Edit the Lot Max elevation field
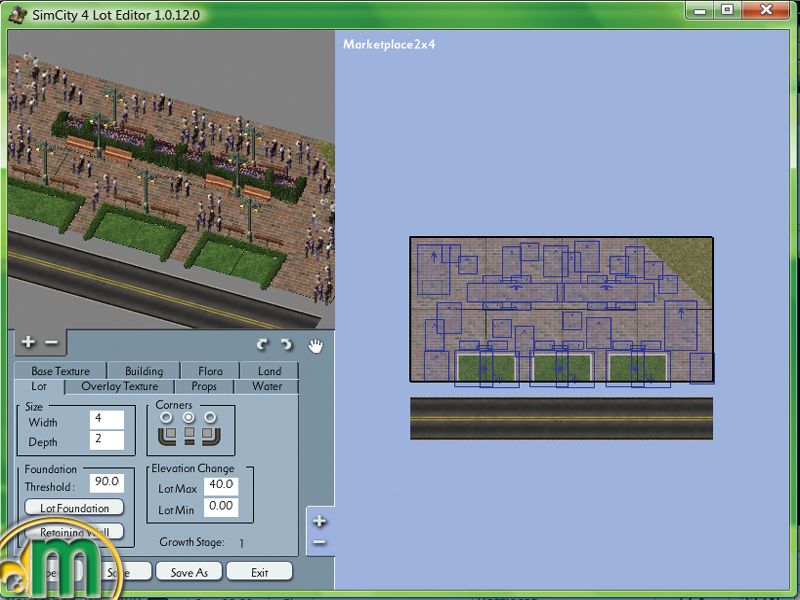Image resolution: width=800 pixels, height=600 pixels. coord(221,486)
